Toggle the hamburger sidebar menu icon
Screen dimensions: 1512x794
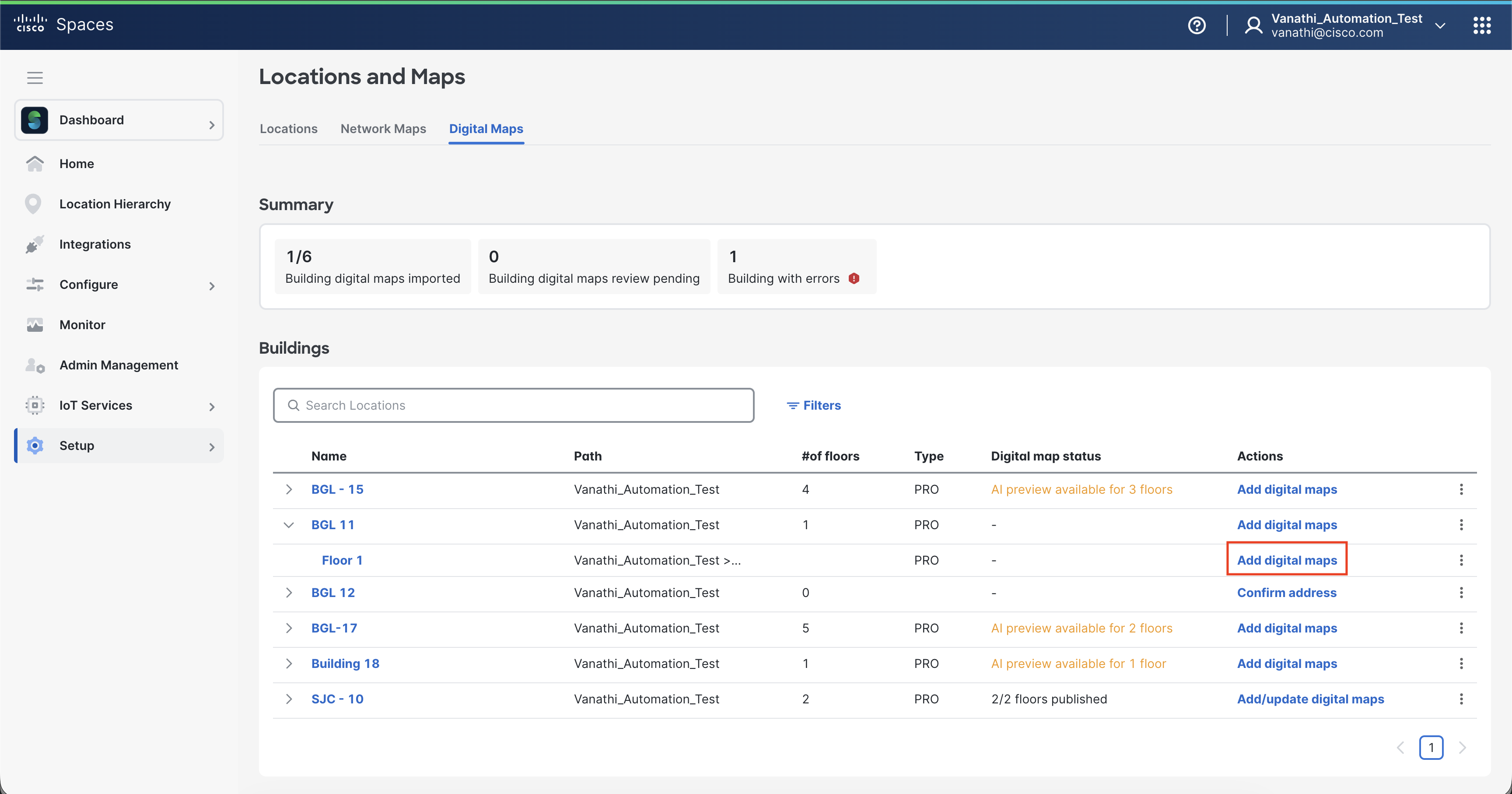point(35,77)
